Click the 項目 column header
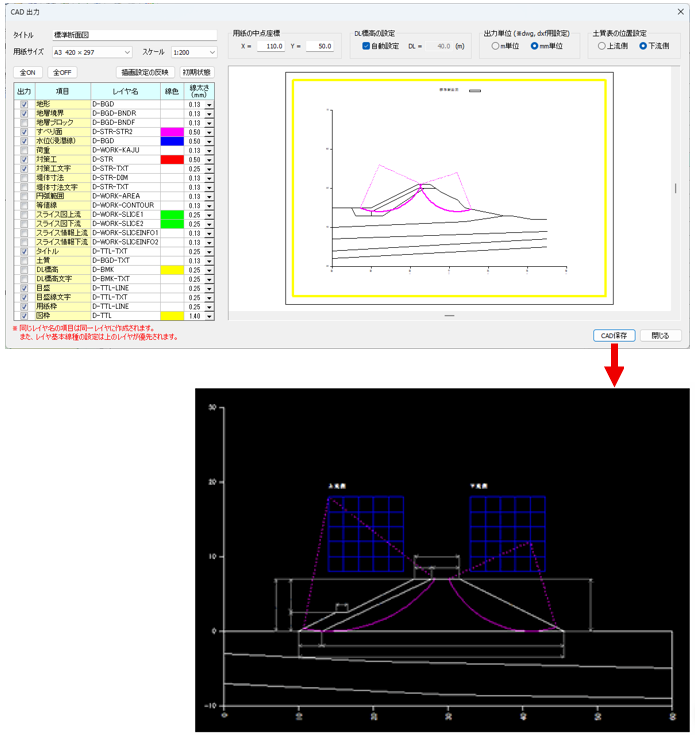695x735 pixels. [x=63, y=91]
